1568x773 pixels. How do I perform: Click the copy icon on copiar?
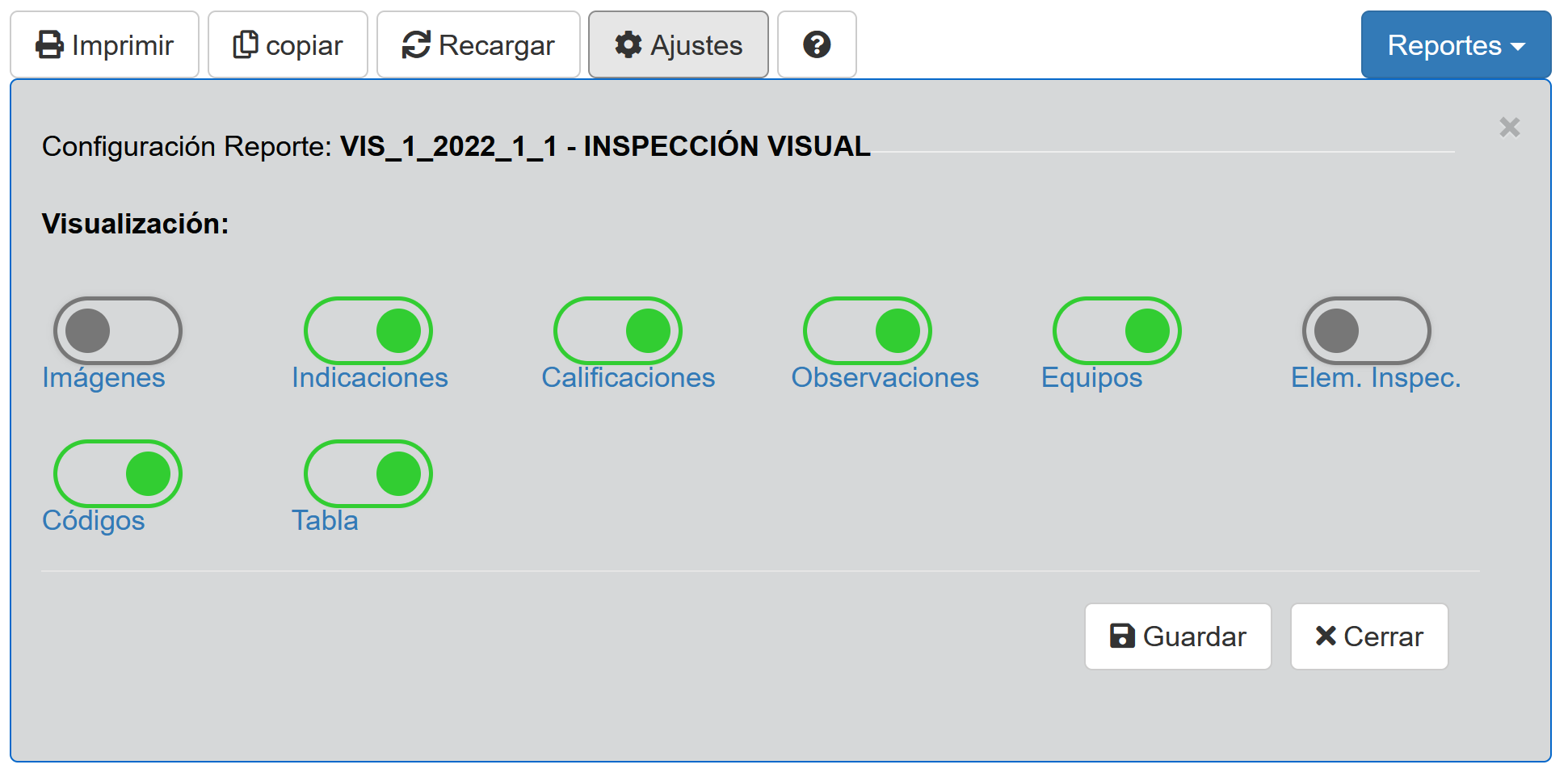pos(246,45)
